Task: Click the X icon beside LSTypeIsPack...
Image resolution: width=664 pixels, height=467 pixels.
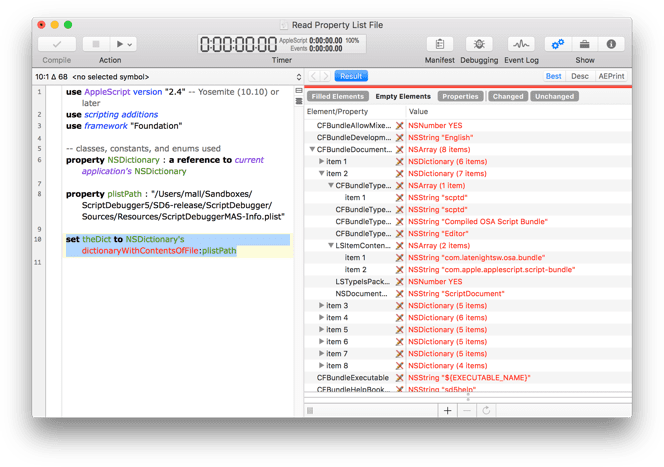Action: 399,282
